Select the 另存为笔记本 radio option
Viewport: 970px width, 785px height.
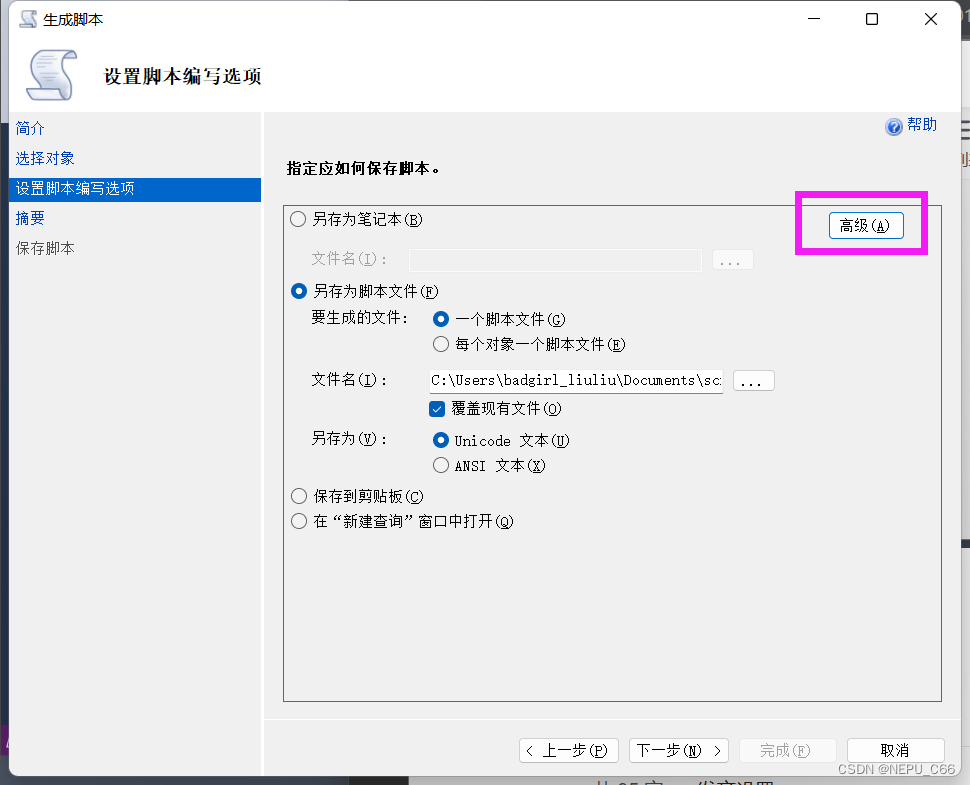click(298, 219)
